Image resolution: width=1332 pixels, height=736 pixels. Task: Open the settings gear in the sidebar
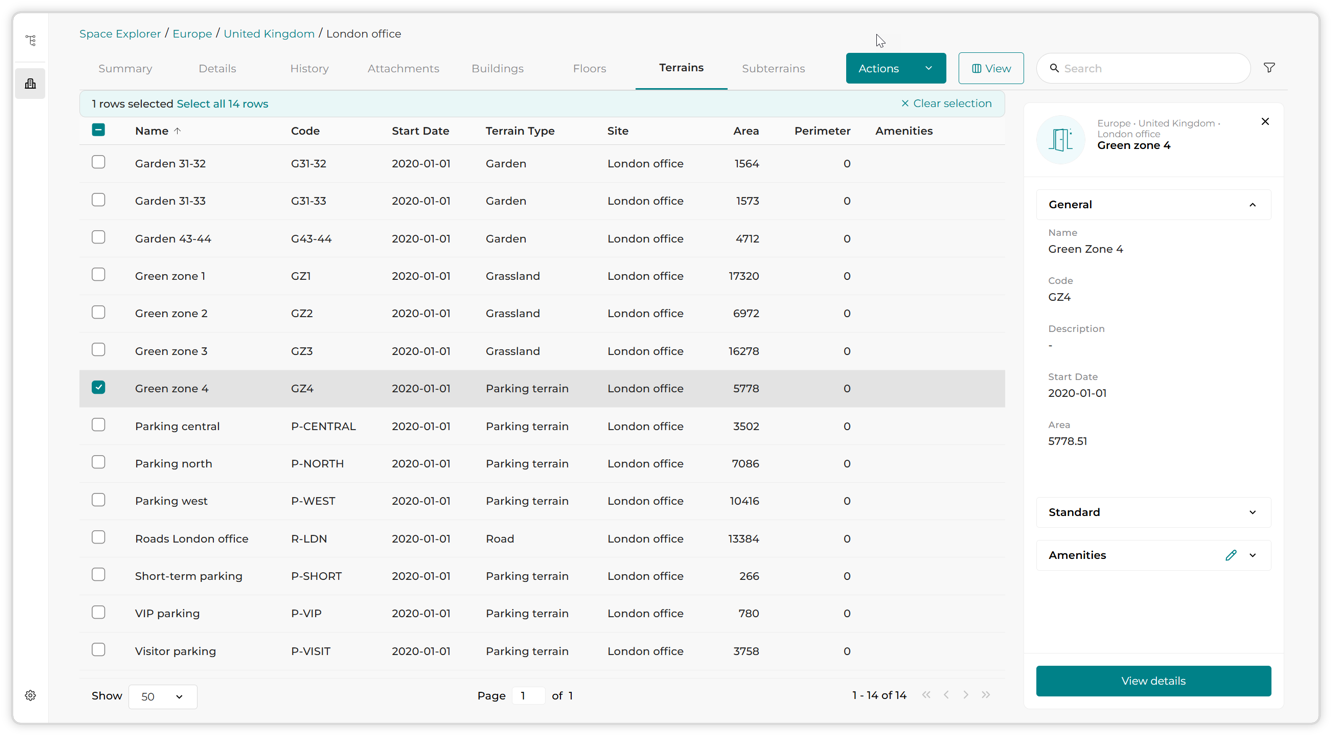(31, 696)
